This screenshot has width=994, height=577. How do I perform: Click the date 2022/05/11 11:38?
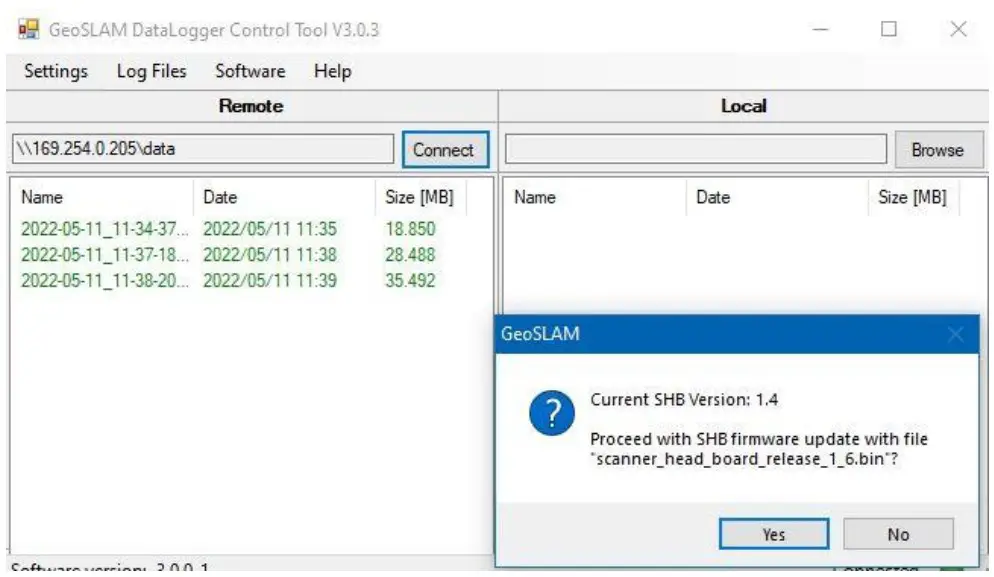click(270, 255)
